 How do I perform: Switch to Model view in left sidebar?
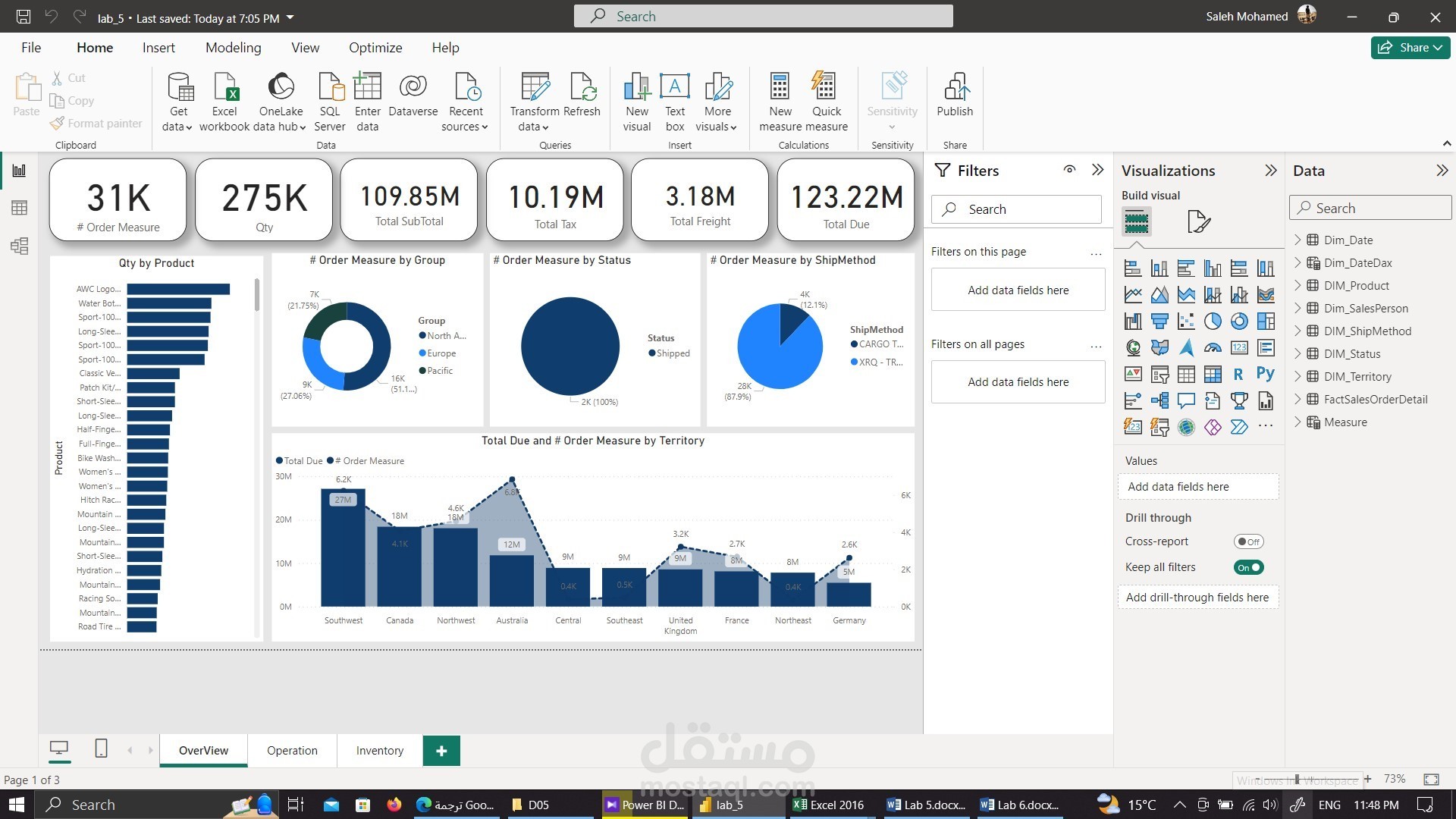pyautogui.click(x=20, y=246)
